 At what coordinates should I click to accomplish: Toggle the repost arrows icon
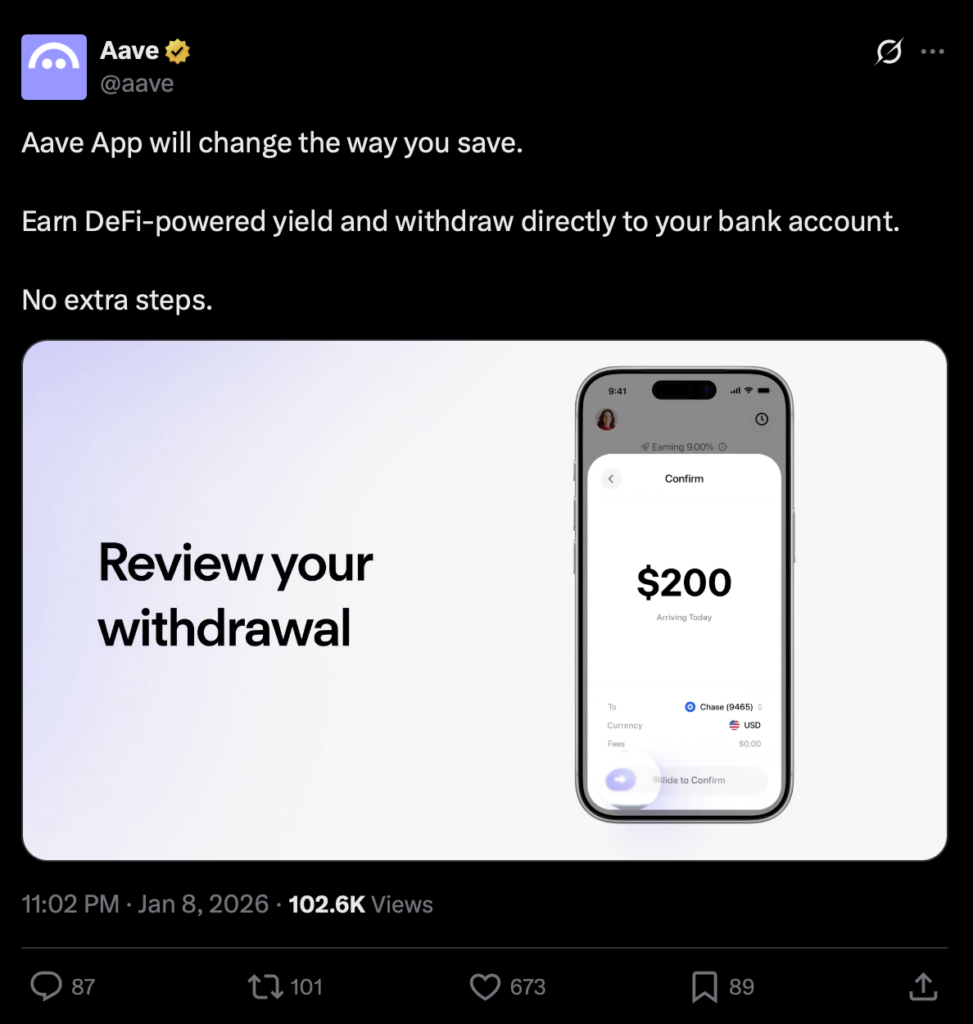point(265,986)
